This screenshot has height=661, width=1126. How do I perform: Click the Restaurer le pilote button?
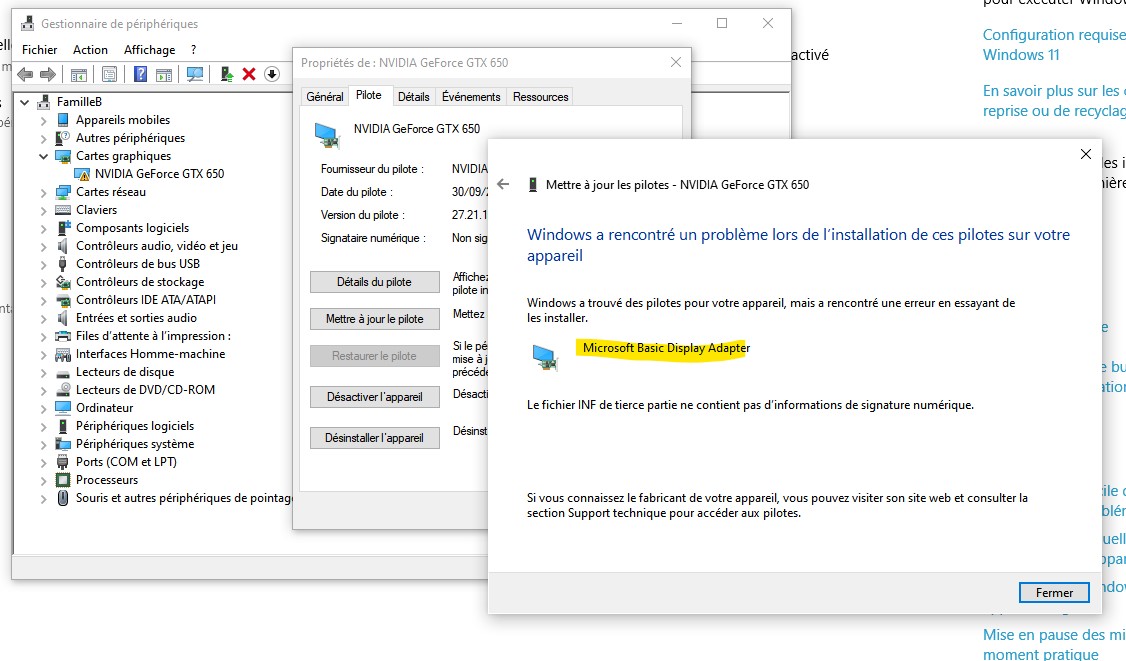click(x=374, y=356)
